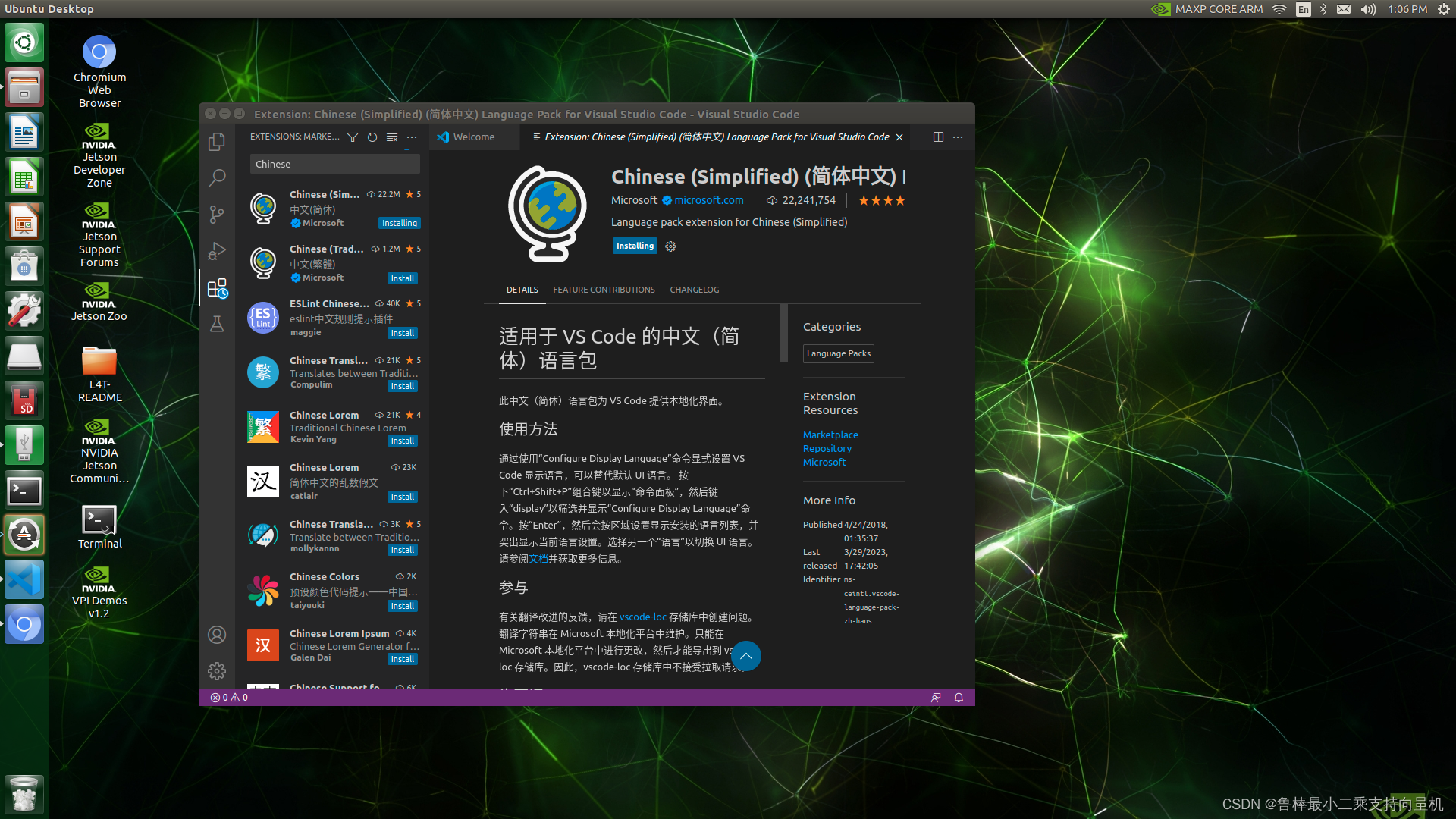The width and height of the screenshot is (1456, 819).
Task: Open the Repository resource link
Action: pos(827,449)
